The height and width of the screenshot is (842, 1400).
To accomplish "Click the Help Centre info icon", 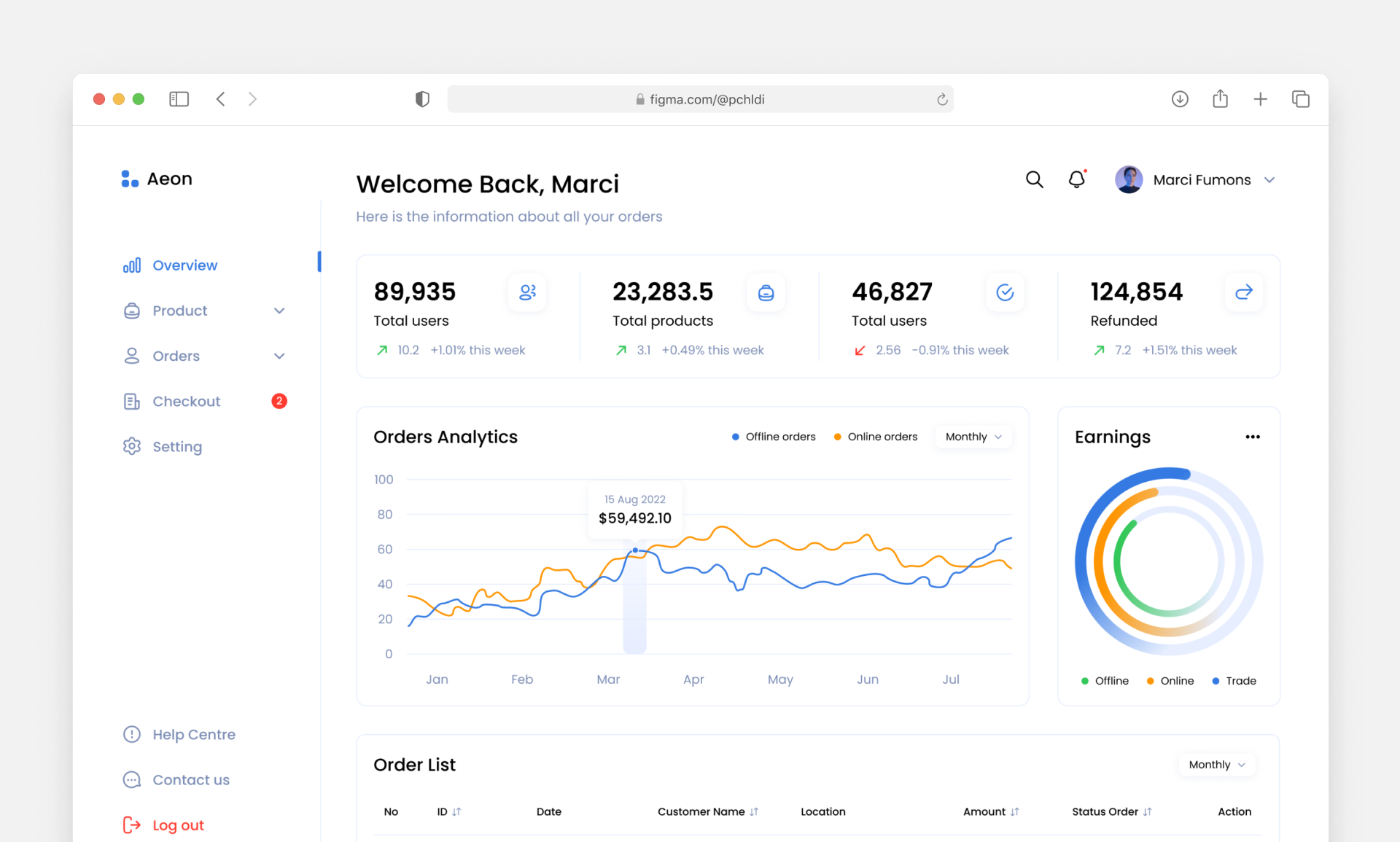I will pyautogui.click(x=131, y=734).
